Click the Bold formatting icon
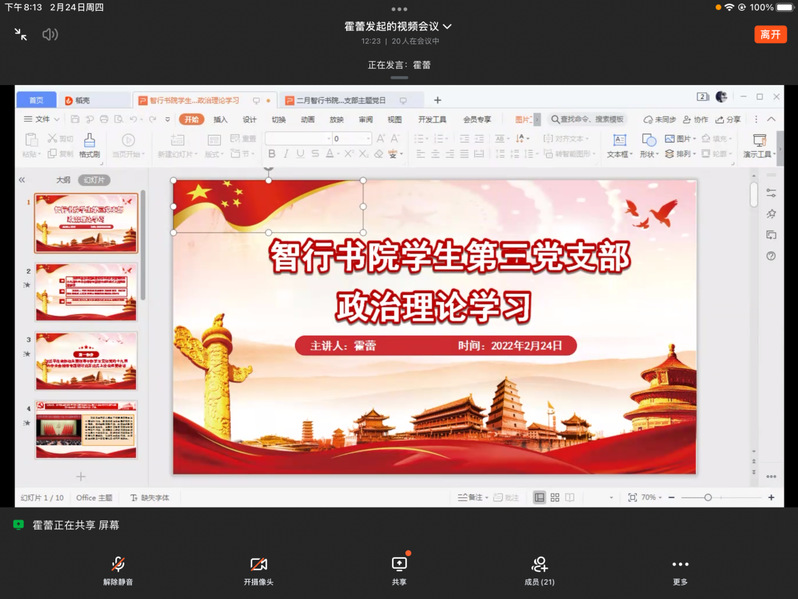This screenshot has width=798, height=599. click(272, 154)
